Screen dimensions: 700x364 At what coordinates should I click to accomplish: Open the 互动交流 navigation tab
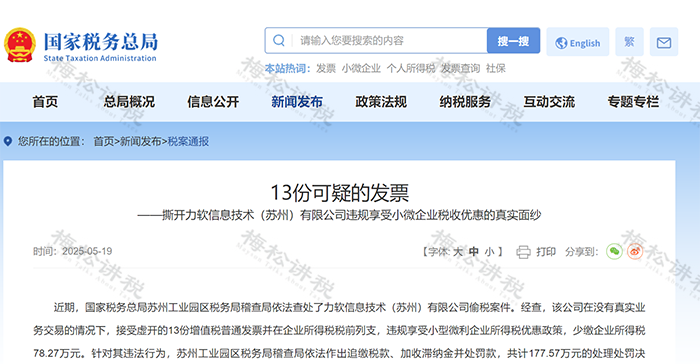click(549, 102)
